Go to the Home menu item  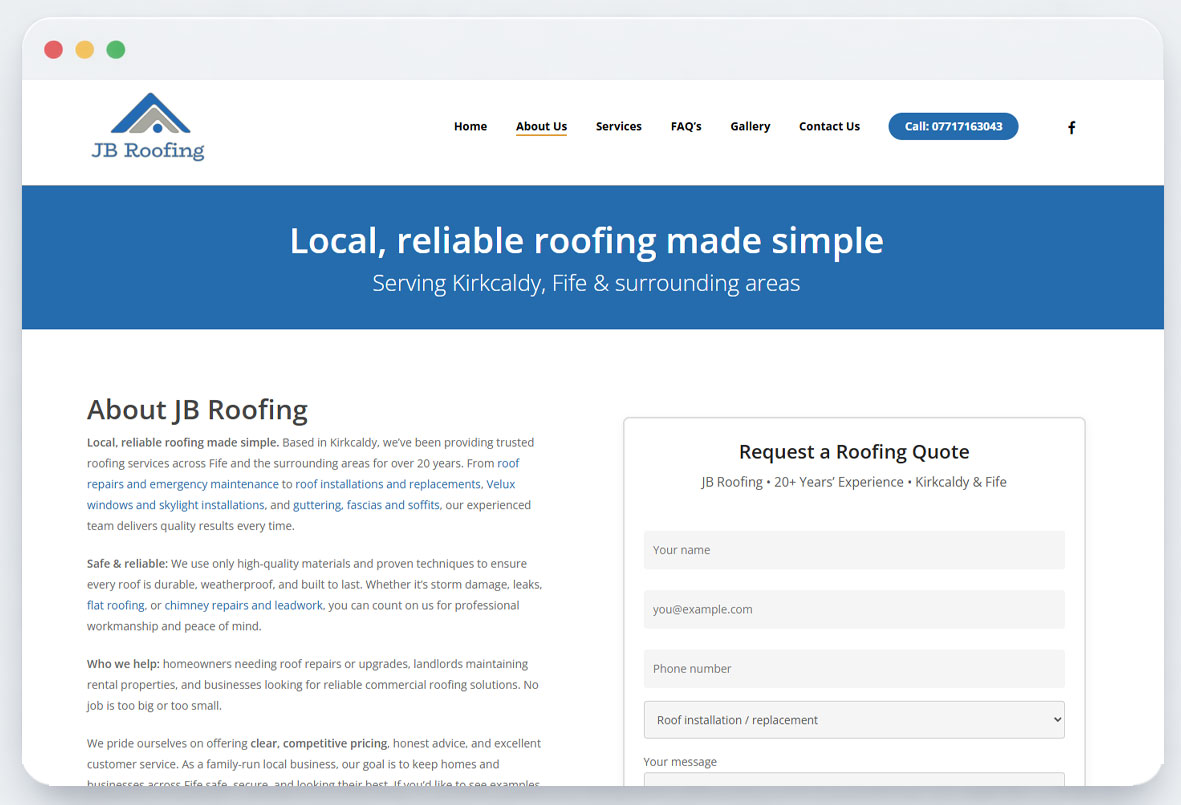click(470, 127)
